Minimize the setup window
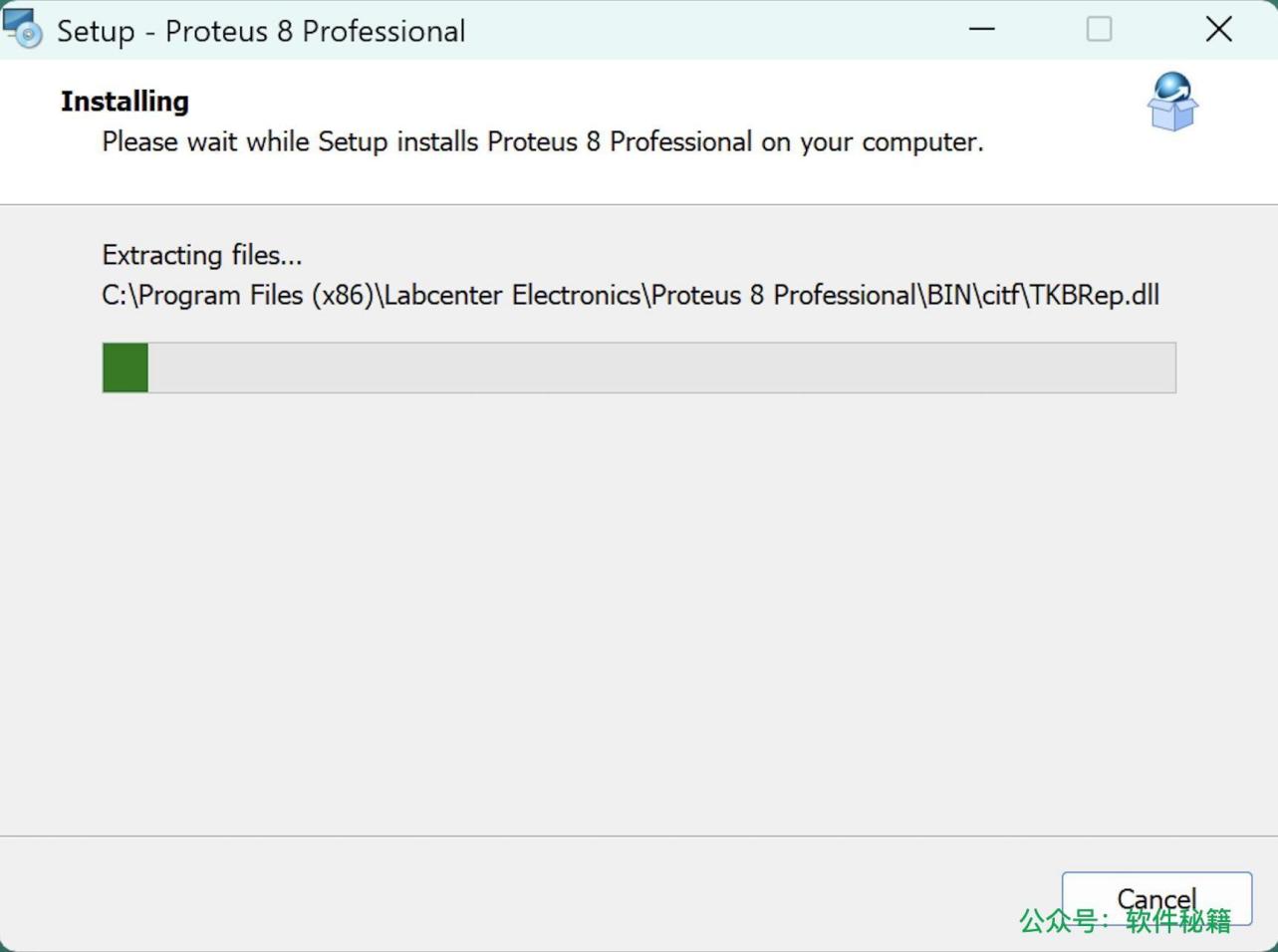This screenshot has width=1278, height=952. point(981,29)
